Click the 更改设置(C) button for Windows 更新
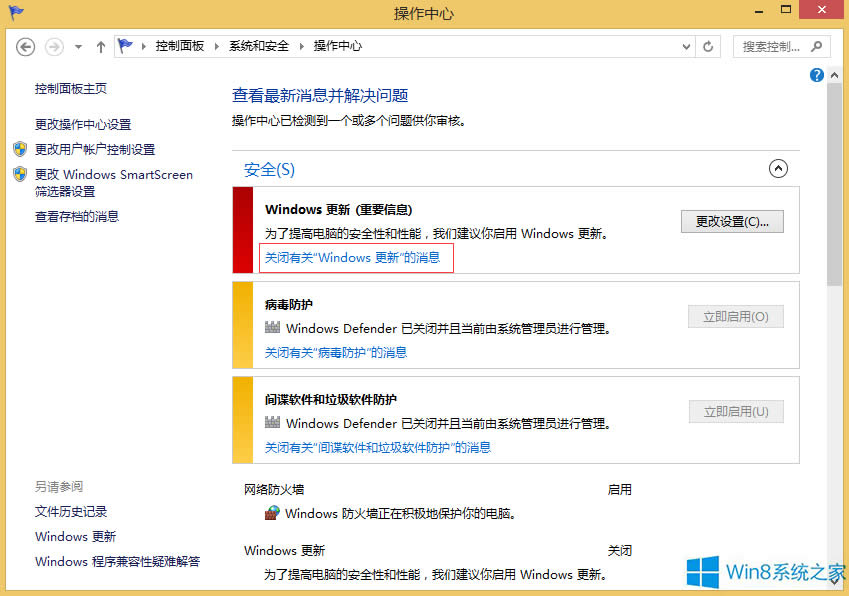This screenshot has width=849, height=596. click(736, 221)
